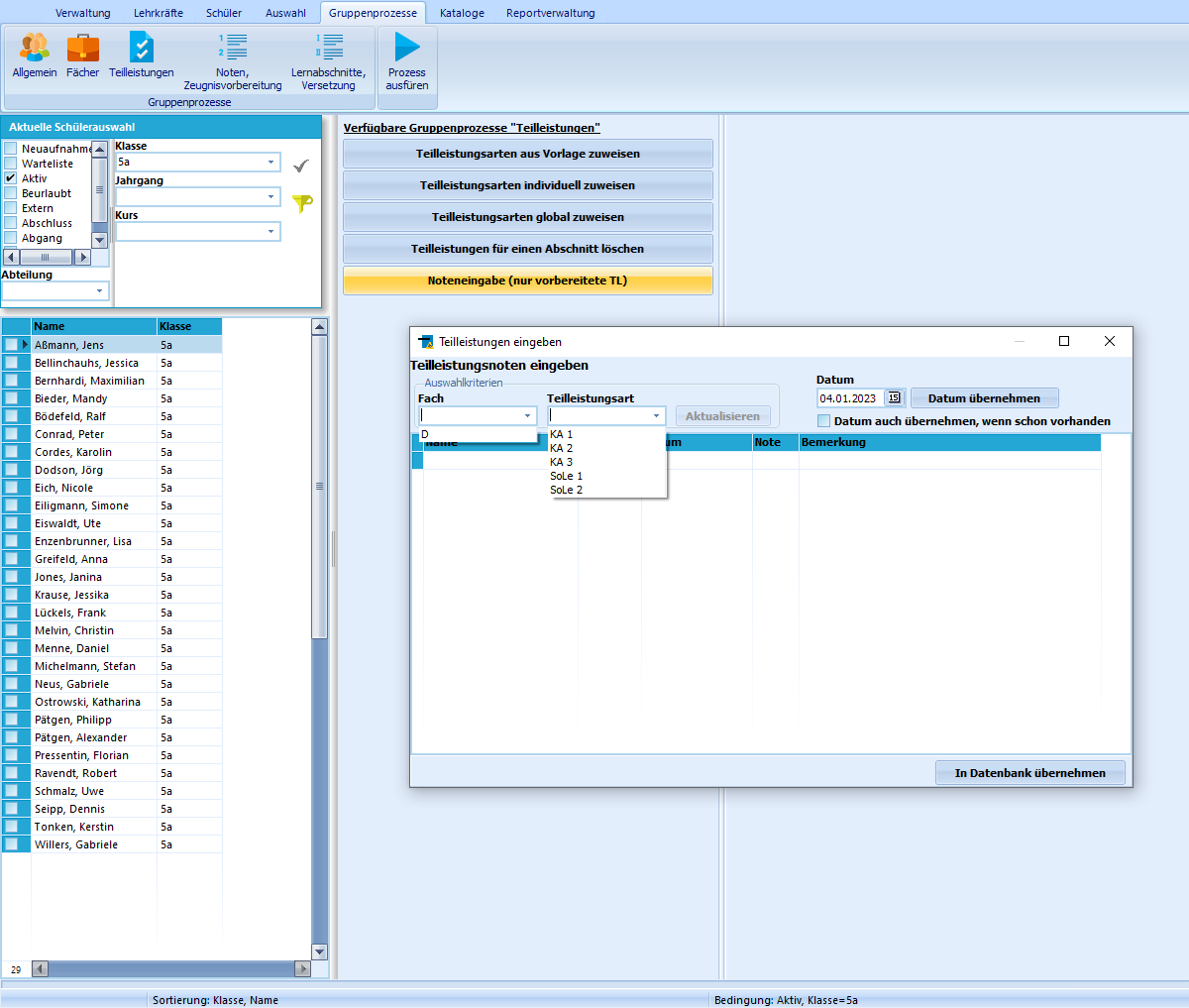
Task: Enable Datum auch übernehmen, wenn schon vorhanden
Action: (823, 421)
